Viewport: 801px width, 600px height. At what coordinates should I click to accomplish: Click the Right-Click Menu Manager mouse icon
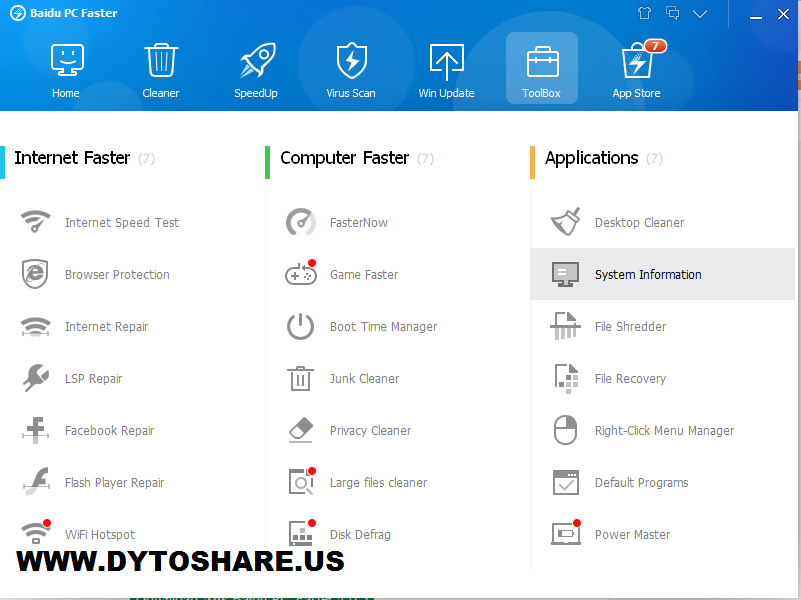[566, 430]
